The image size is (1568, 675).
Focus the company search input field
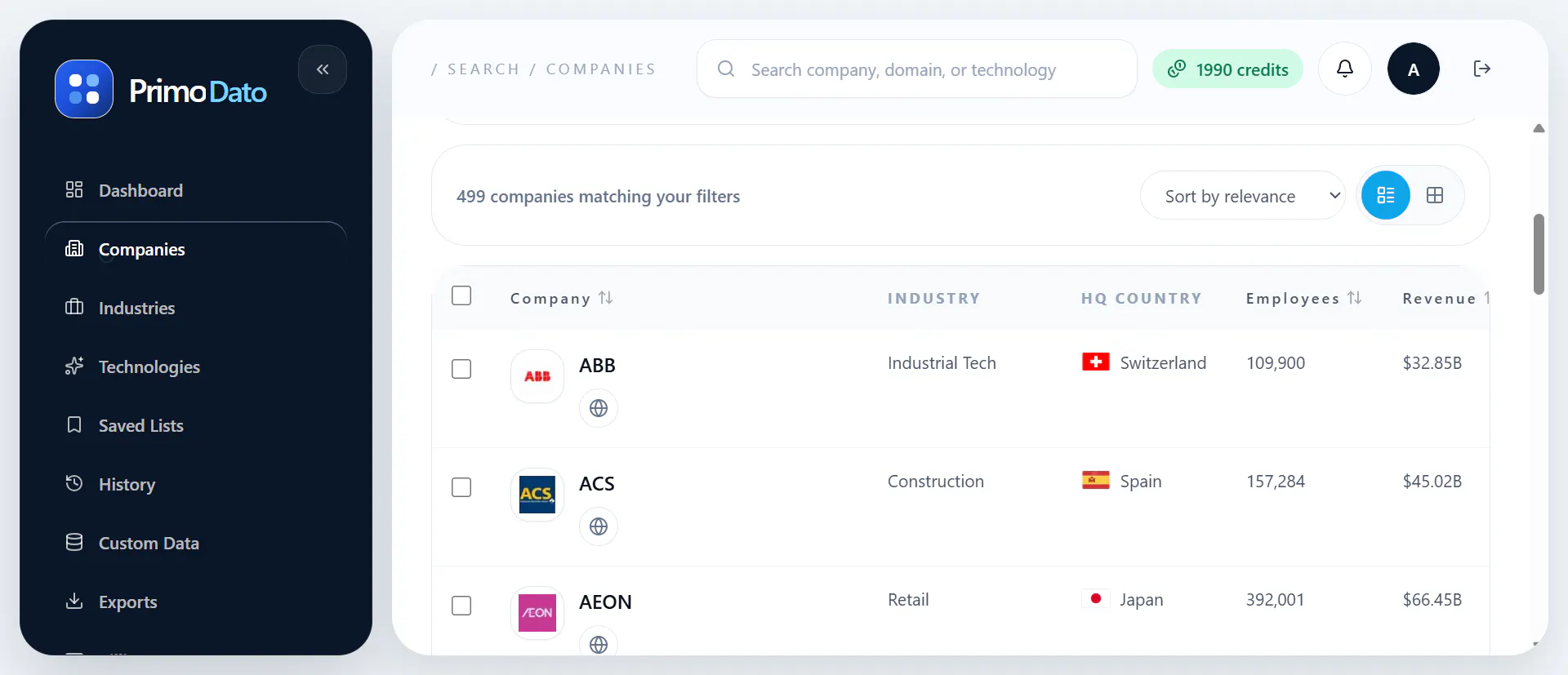click(x=916, y=69)
